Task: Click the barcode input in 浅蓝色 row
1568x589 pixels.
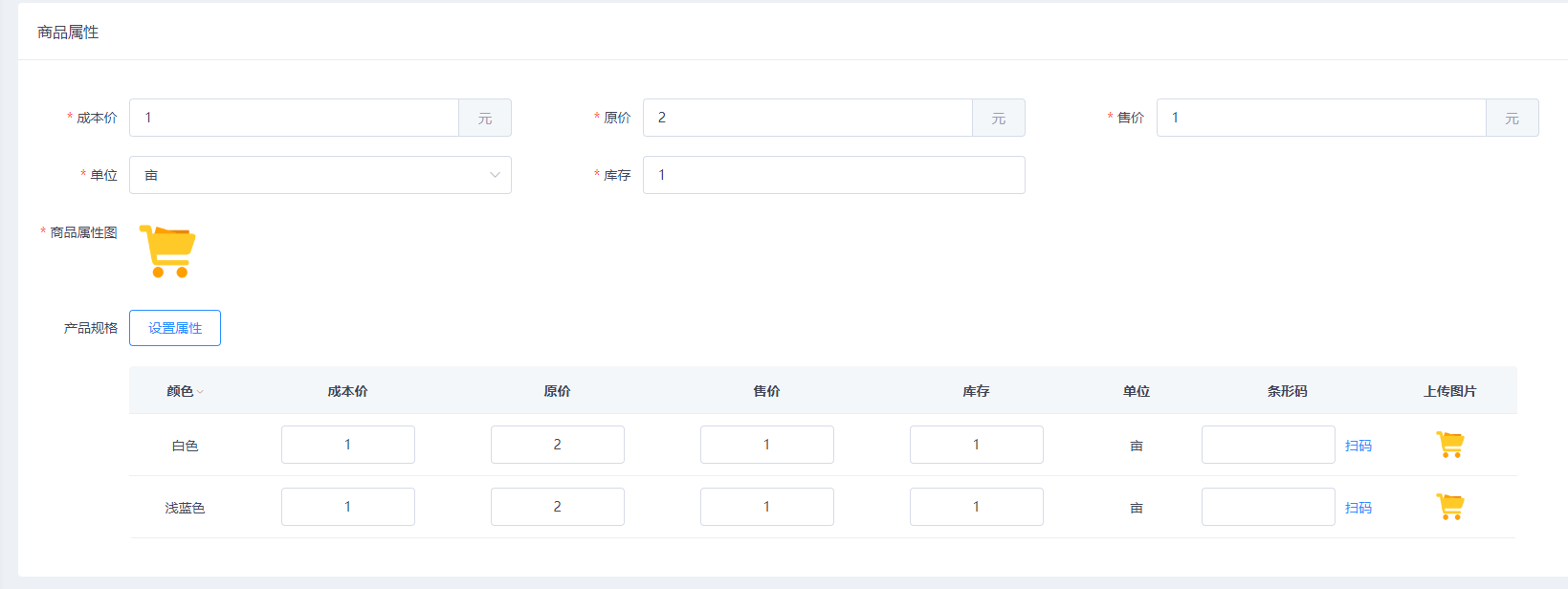Action: (x=1268, y=507)
